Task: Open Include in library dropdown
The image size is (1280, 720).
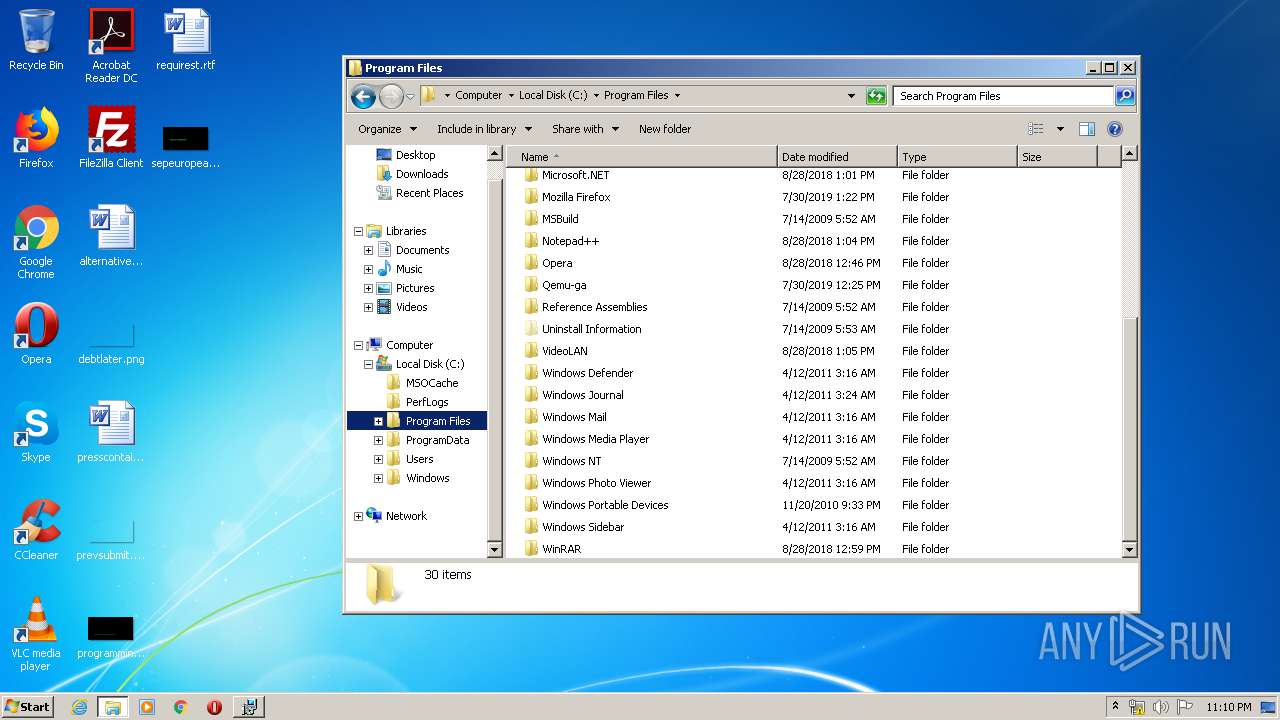Action: [x=483, y=129]
